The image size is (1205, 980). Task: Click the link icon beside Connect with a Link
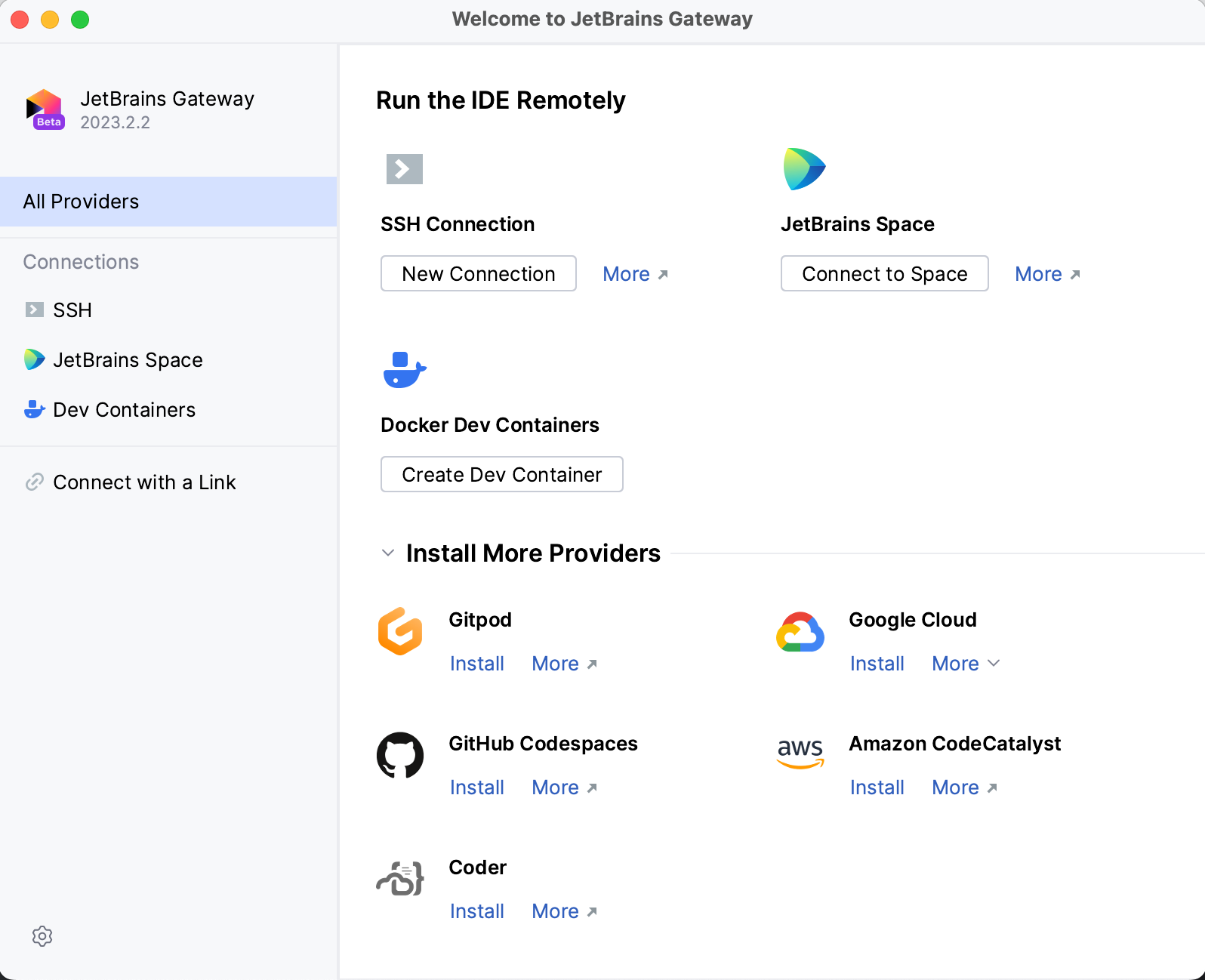[x=35, y=482]
